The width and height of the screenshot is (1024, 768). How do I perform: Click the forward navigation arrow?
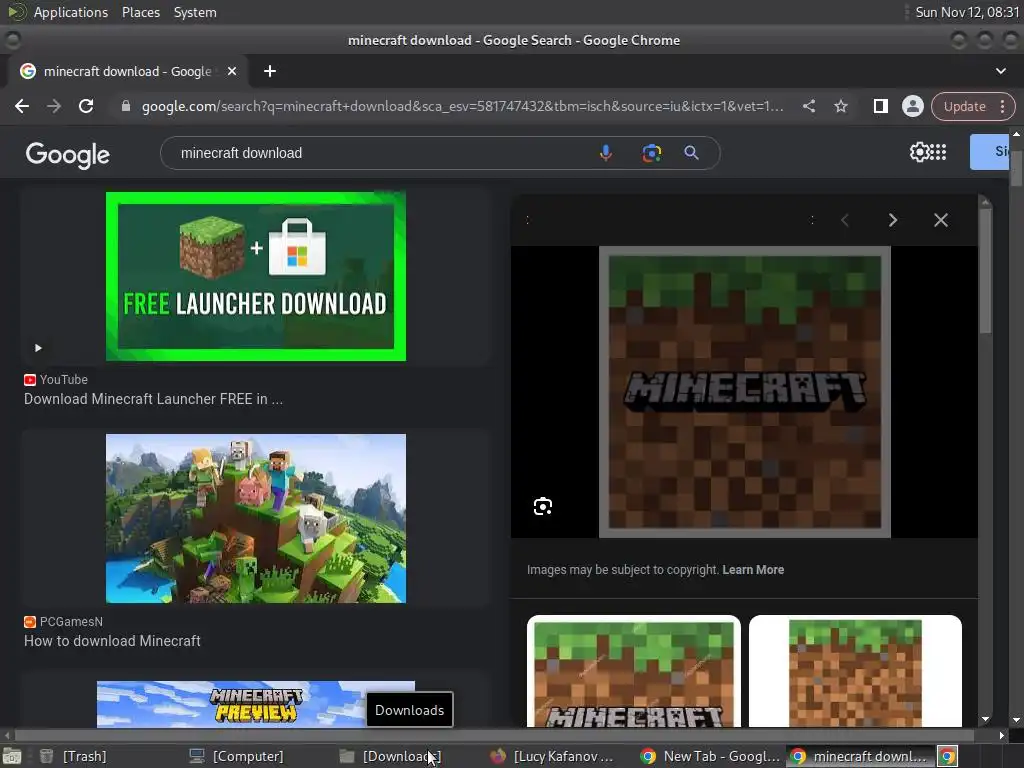pyautogui.click(x=54, y=106)
